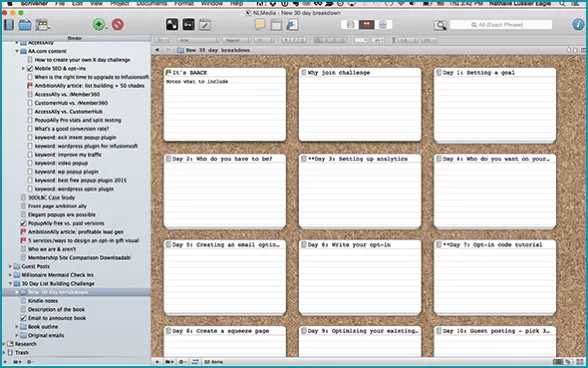588x368 pixels.
Task: Open the Window menu
Action: point(212,3)
